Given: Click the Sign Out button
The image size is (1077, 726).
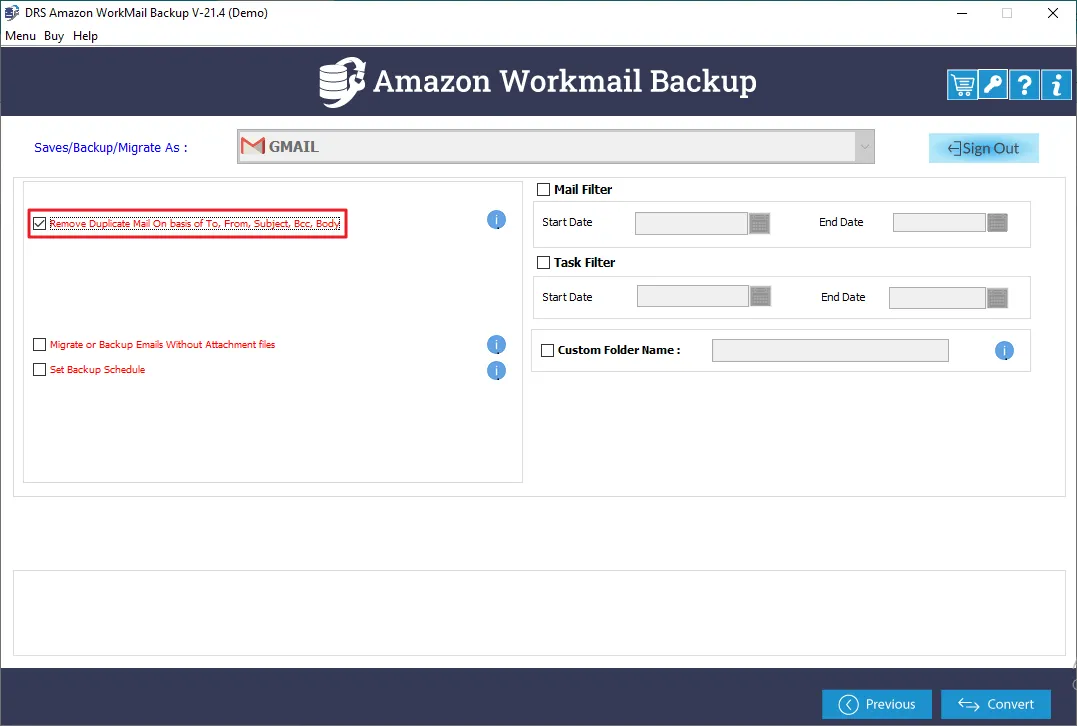Looking at the screenshot, I should pos(984,148).
